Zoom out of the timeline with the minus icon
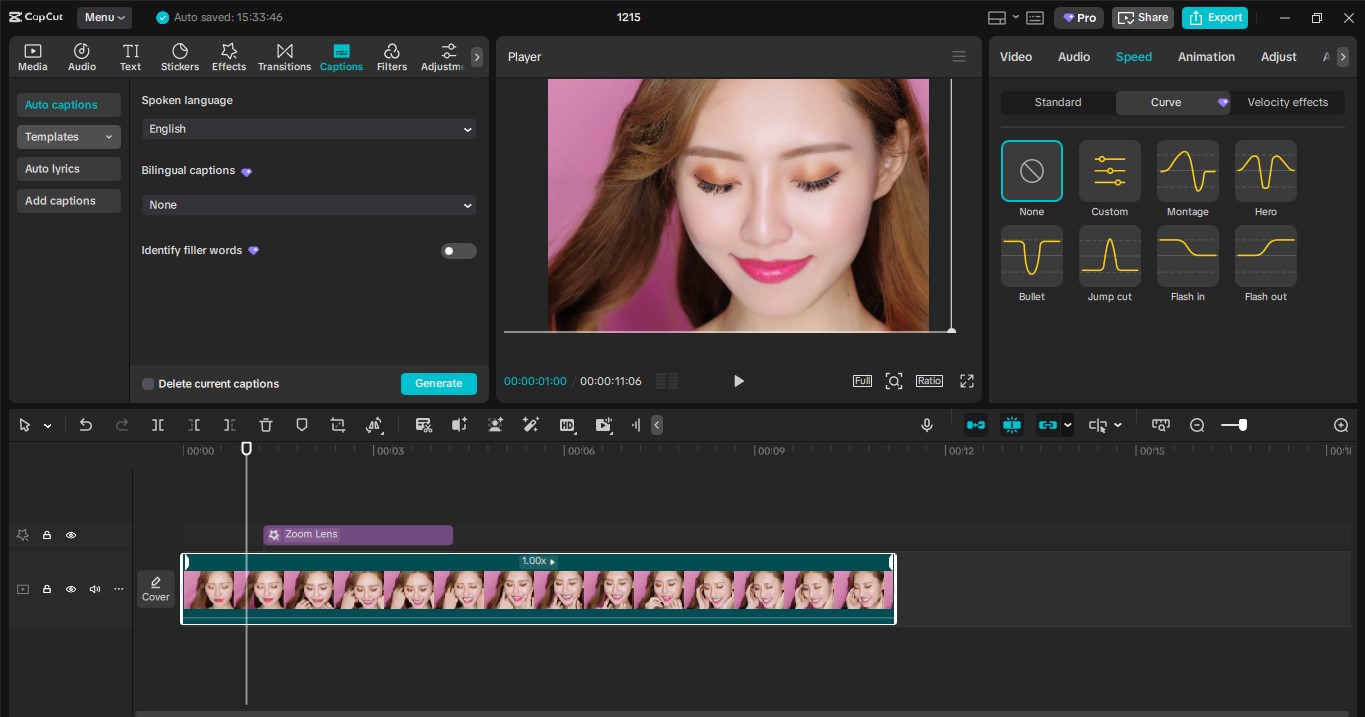The width and height of the screenshot is (1365, 717). point(1197,425)
